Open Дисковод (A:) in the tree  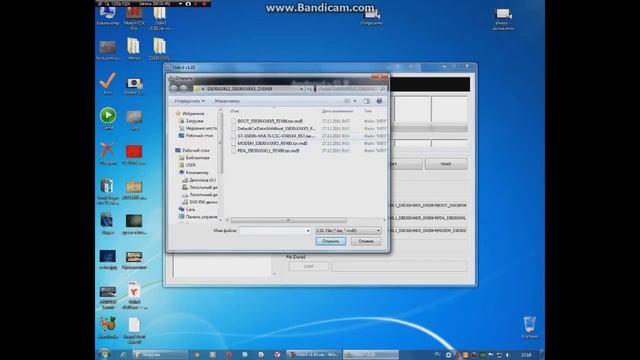(x=202, y=180)
